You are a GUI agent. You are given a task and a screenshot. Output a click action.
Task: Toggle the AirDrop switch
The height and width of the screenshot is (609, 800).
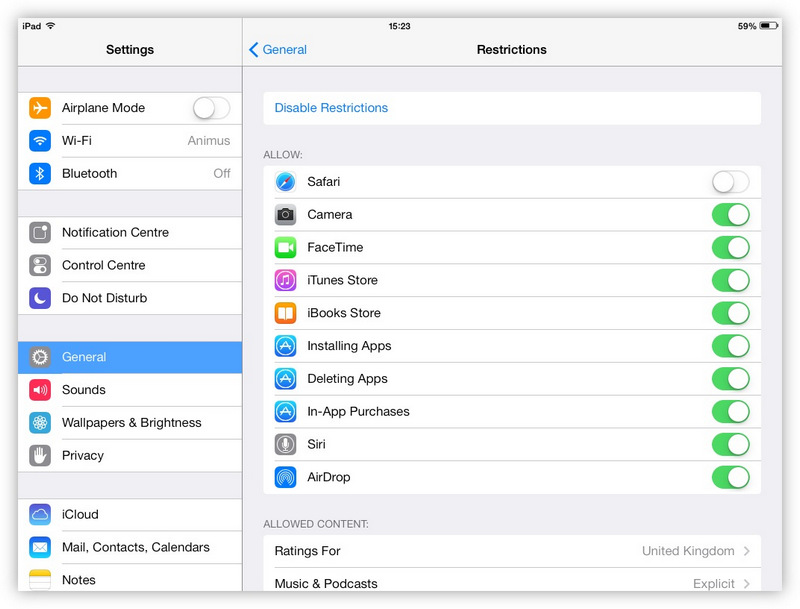pos(731,477)
